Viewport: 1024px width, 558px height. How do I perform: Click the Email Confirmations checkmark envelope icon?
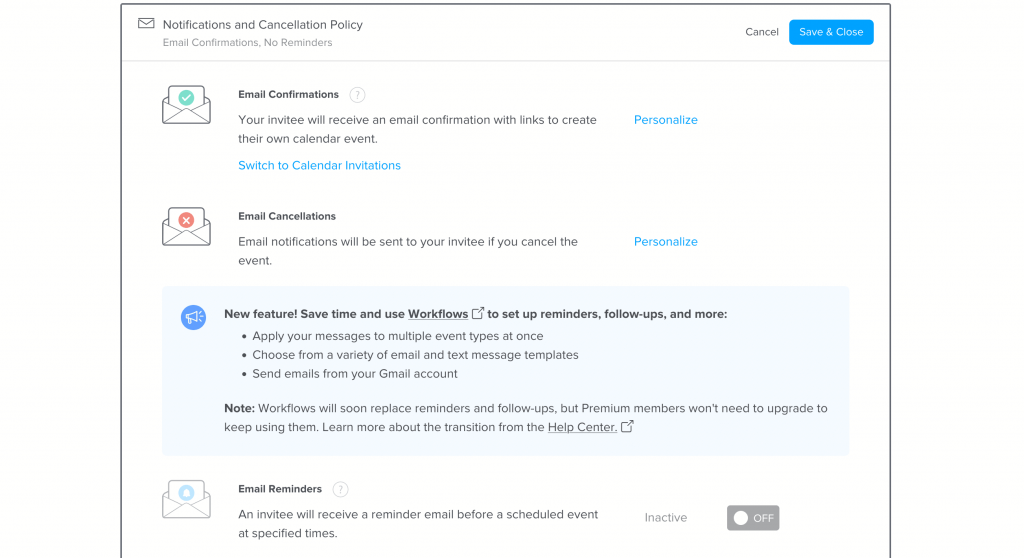tap(186, 104)
